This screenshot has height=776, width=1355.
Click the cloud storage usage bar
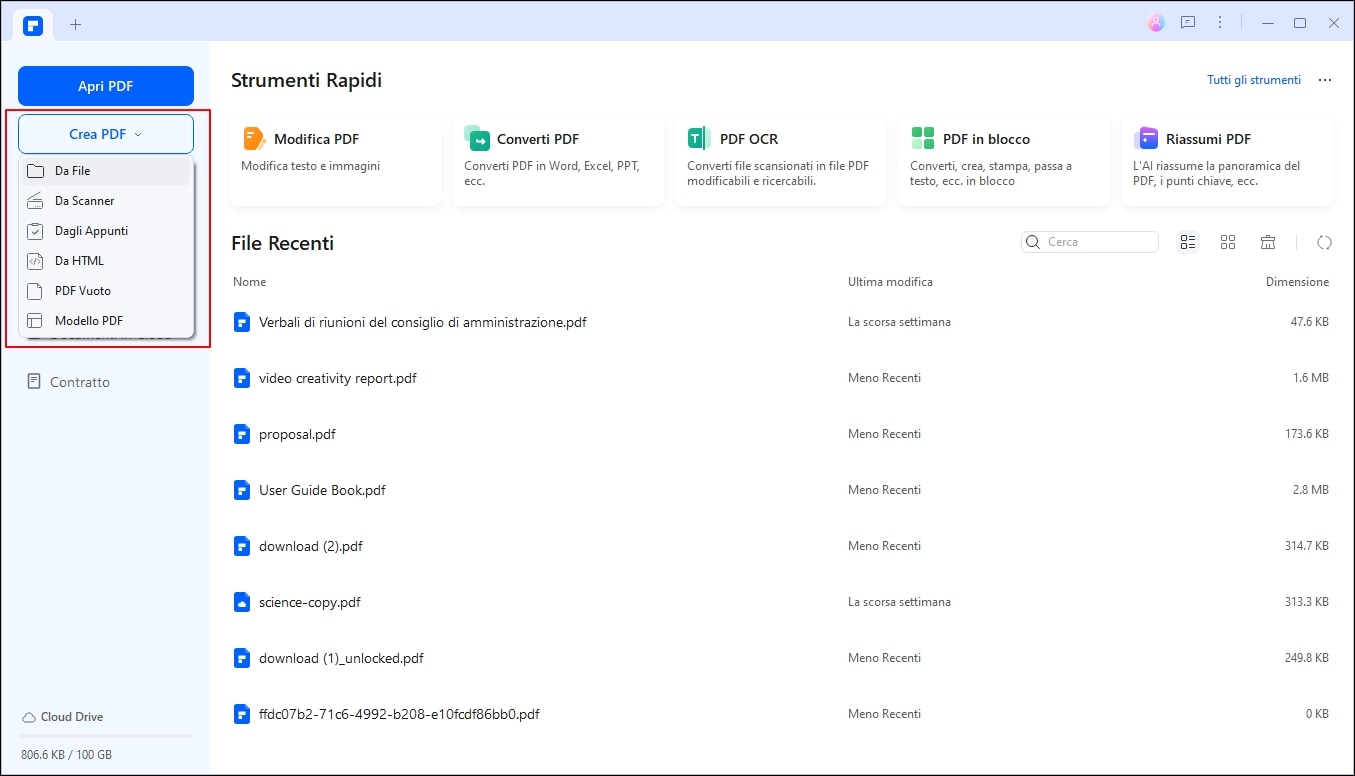tap(106, 736)
